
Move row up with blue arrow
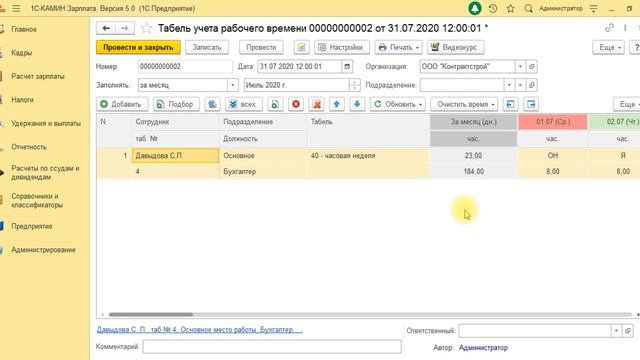337,104
